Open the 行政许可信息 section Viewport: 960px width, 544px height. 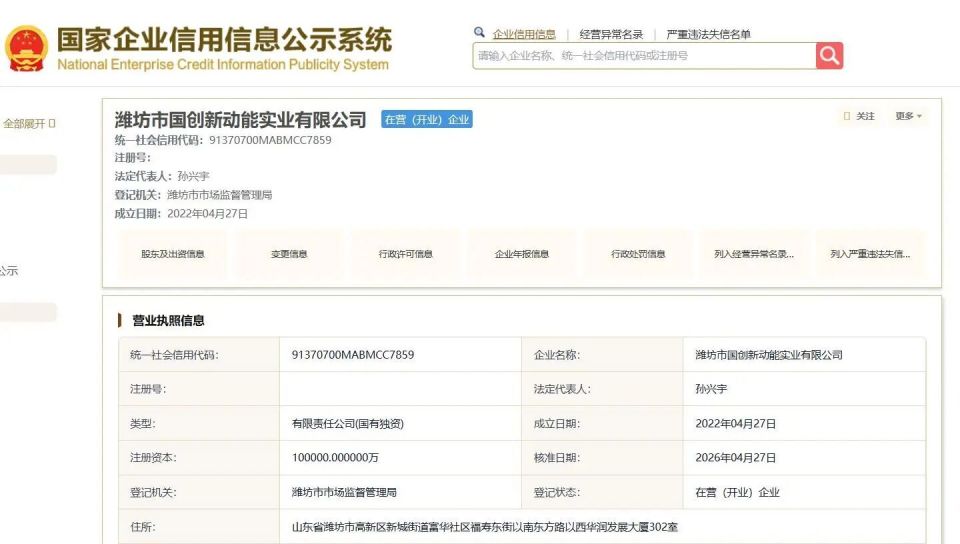point(405,254)
